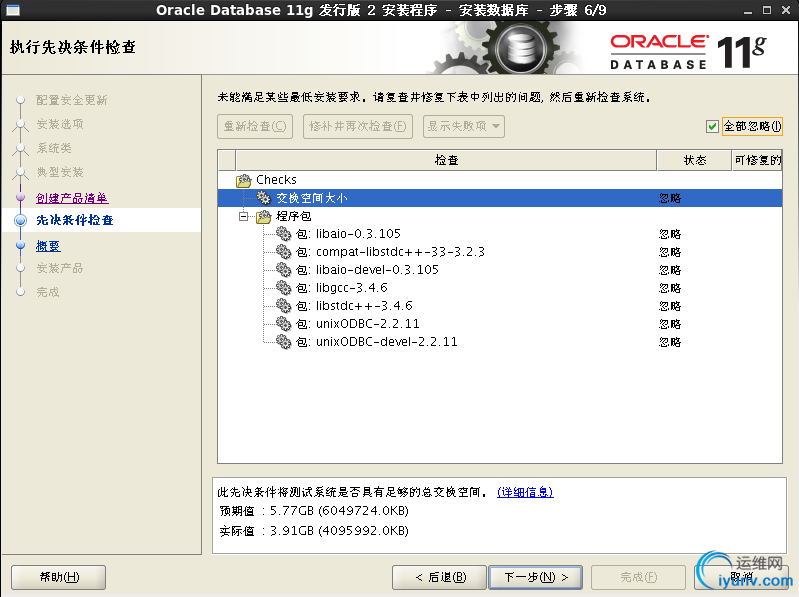
Task: Open the window menu icon in title bar
Action: pyautogui.click(x=13, y=10)
